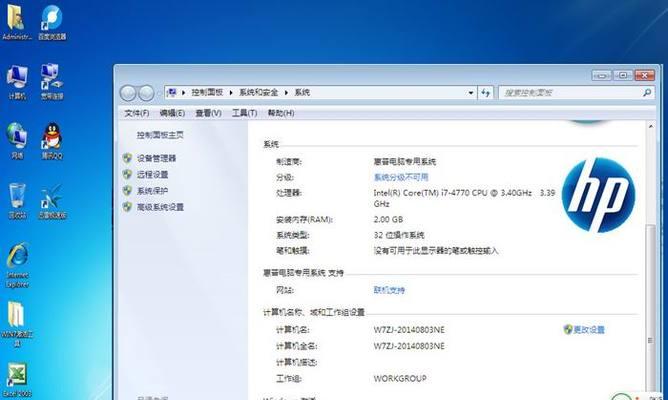
Task: Launch the blue swirl browser shortcut on desktop
Action: (x=52, y=22)
